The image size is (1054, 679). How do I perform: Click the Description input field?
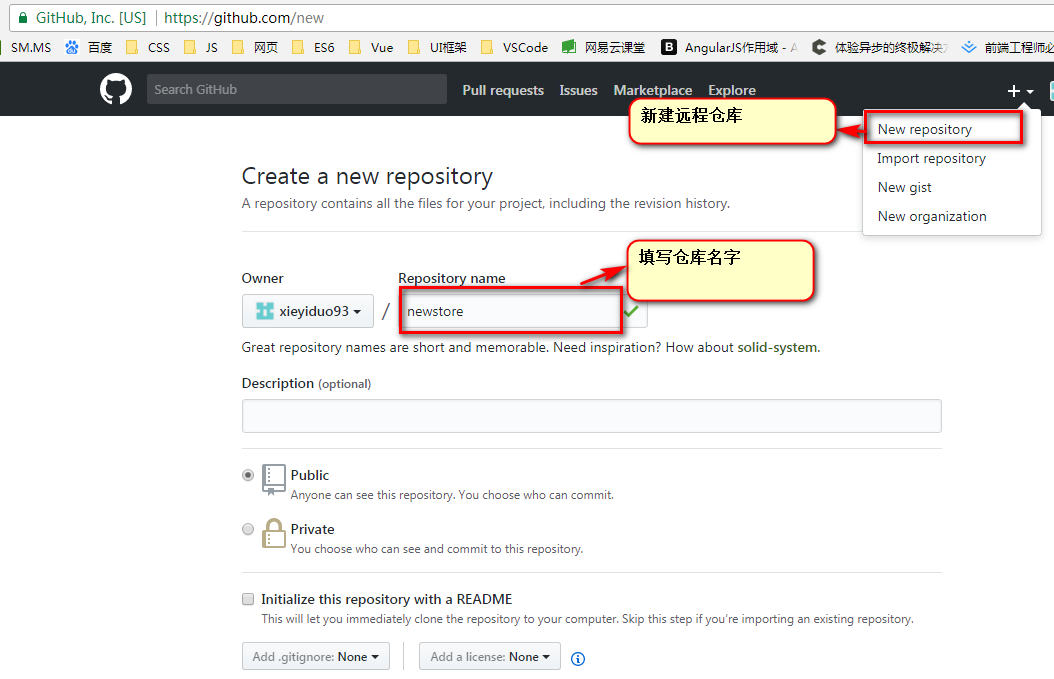click(592, 416)
